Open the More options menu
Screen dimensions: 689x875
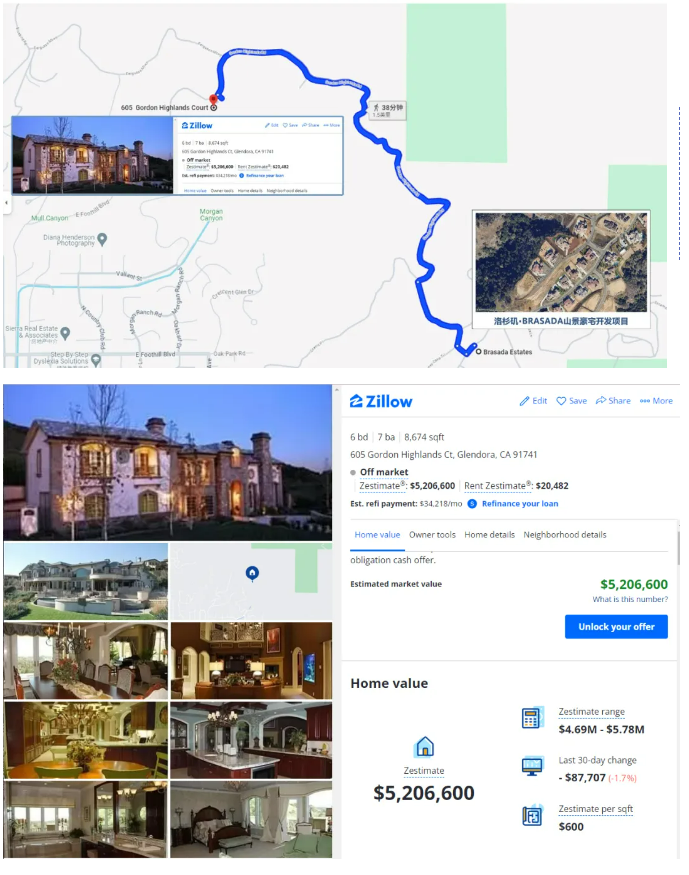tap(656, 401)
